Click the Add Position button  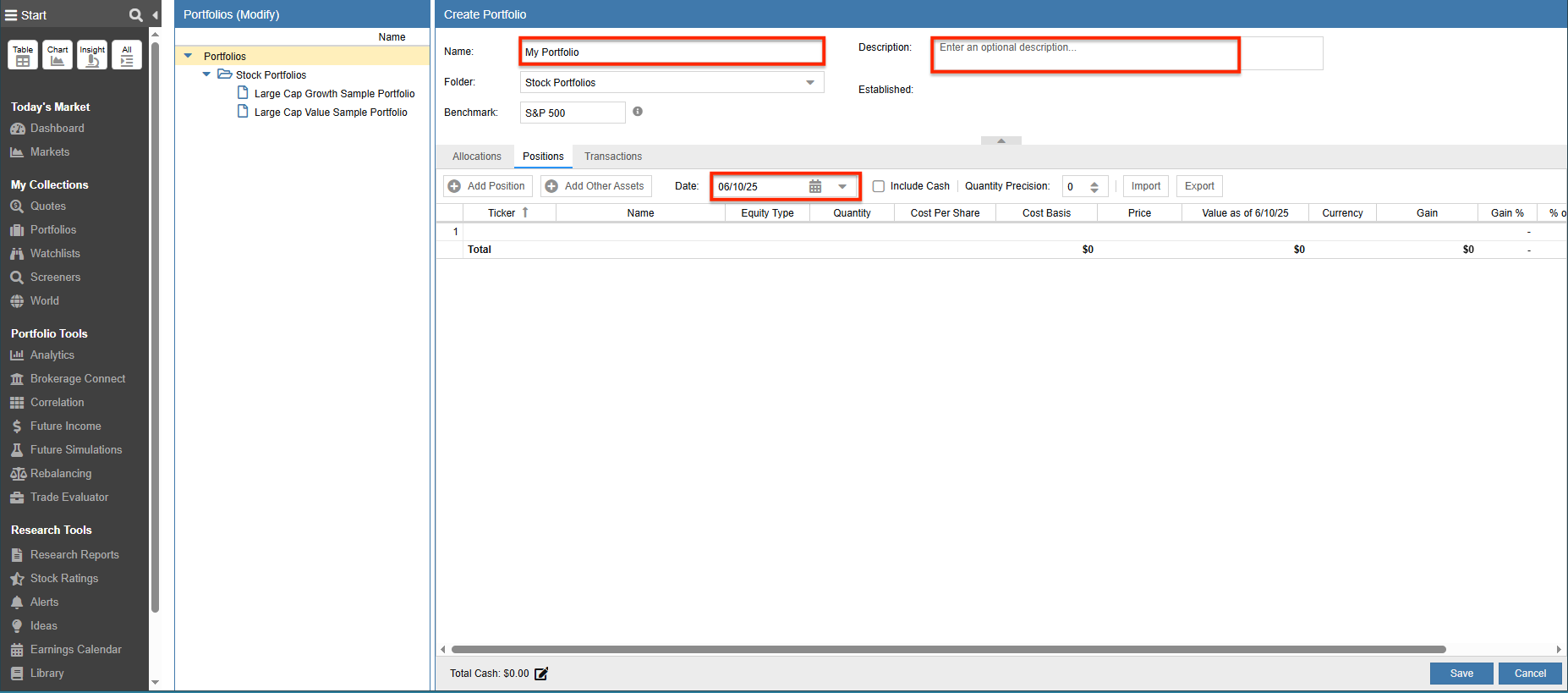487,186
